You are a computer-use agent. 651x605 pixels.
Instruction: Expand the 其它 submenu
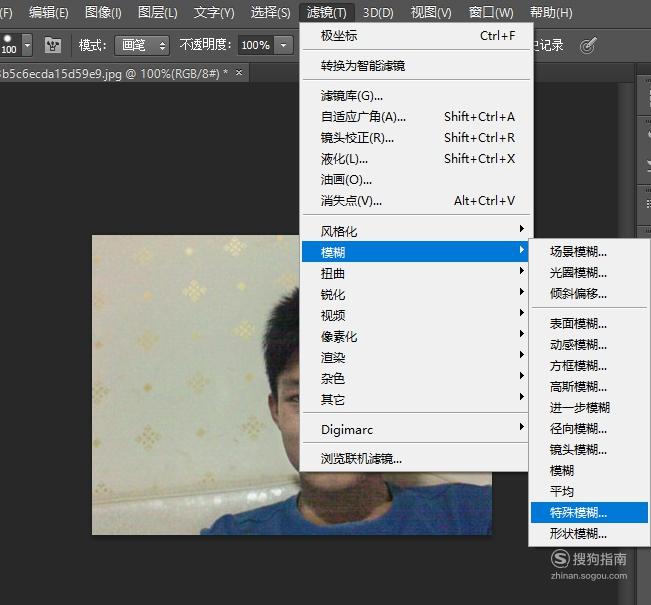tap(415, 399)
